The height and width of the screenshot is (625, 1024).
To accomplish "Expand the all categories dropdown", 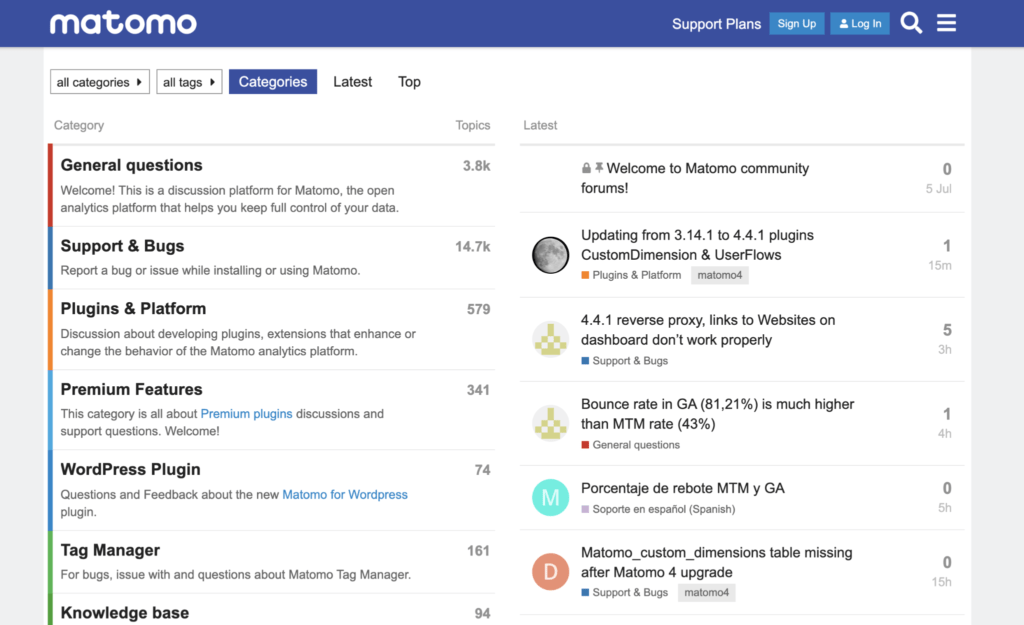I will tap(99, 81).
